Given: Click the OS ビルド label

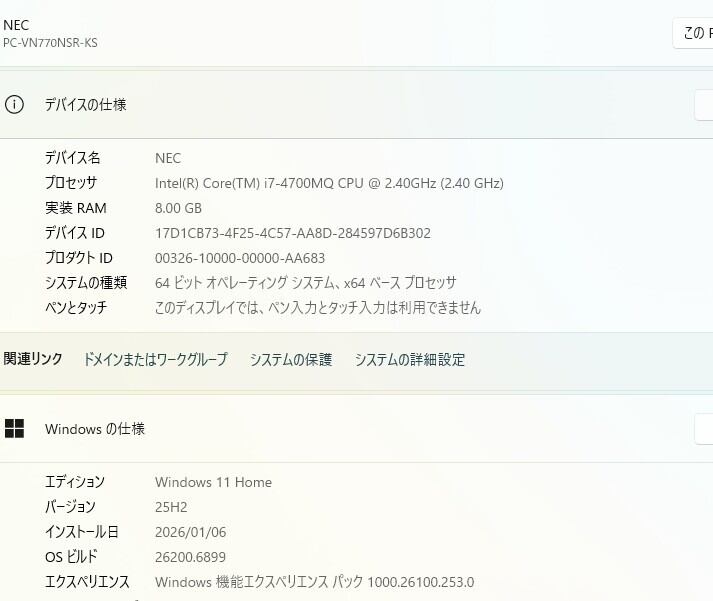Looking at the screenshot, I should coord(71,556).
